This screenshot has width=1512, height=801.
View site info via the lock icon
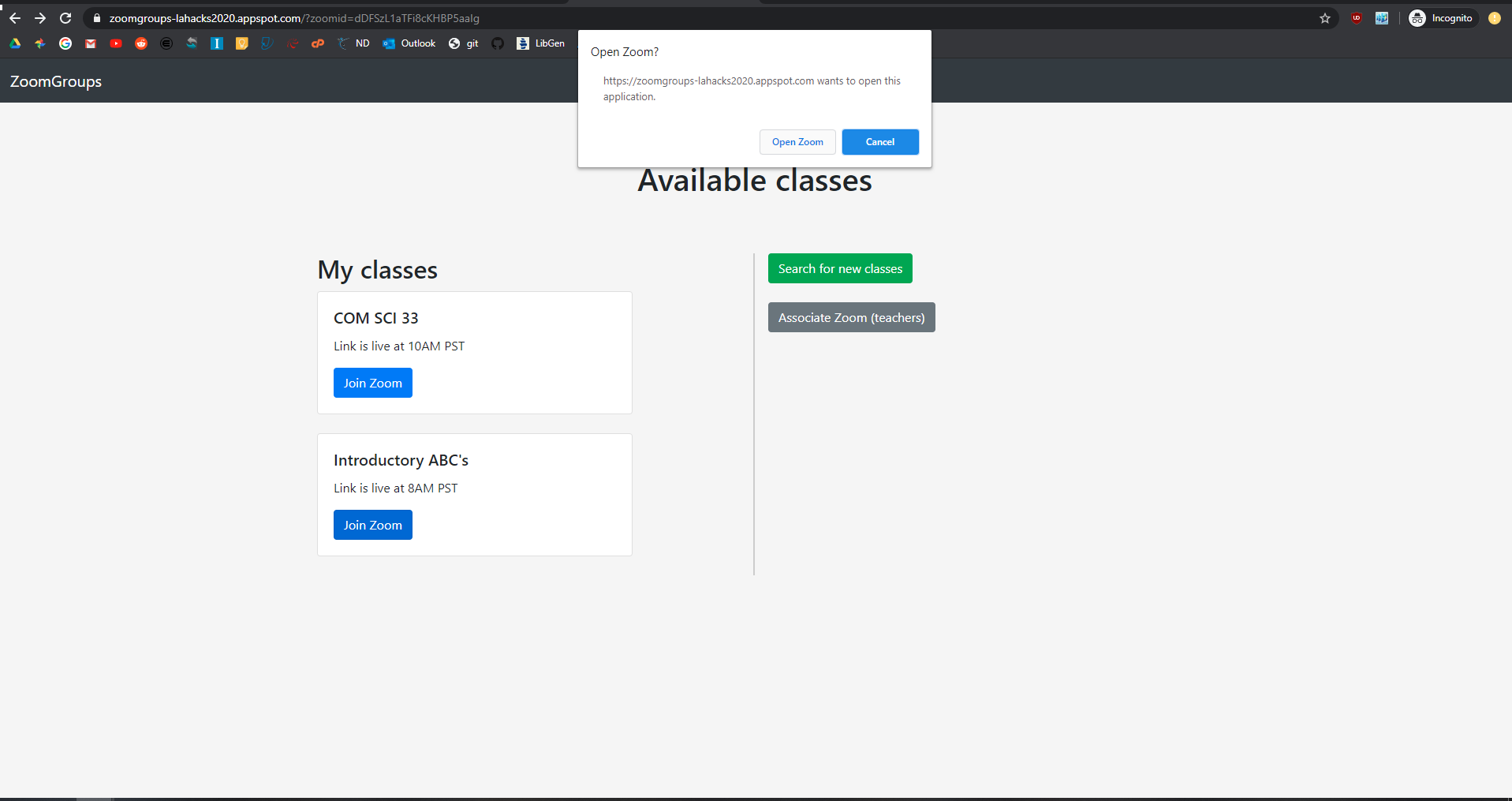[97, 18]
